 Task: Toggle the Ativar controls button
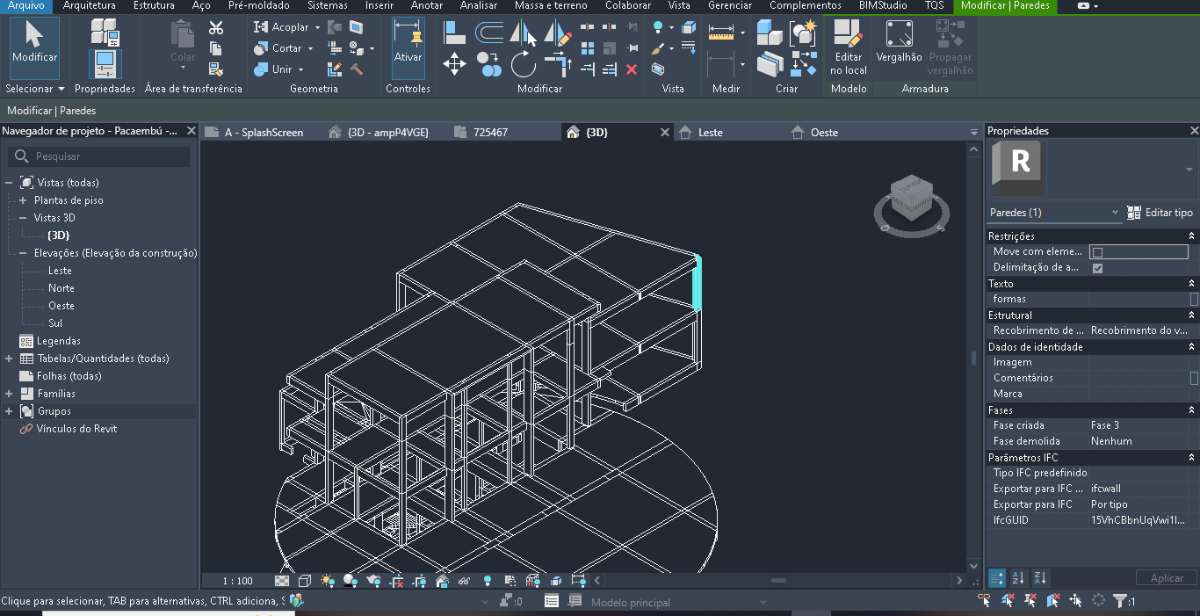(408, 46)
